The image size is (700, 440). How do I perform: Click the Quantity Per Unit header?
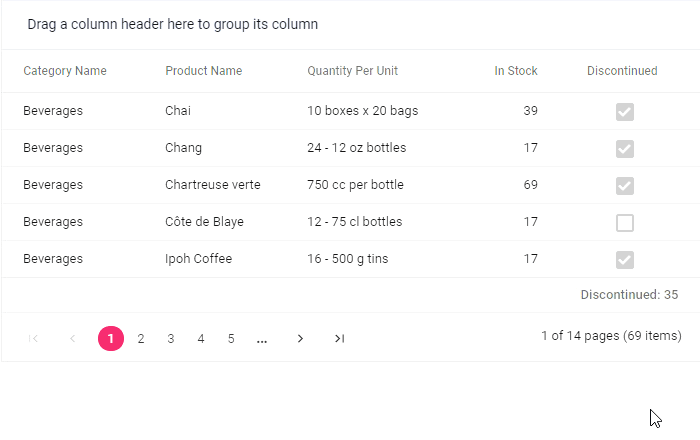tap(353, 71)
